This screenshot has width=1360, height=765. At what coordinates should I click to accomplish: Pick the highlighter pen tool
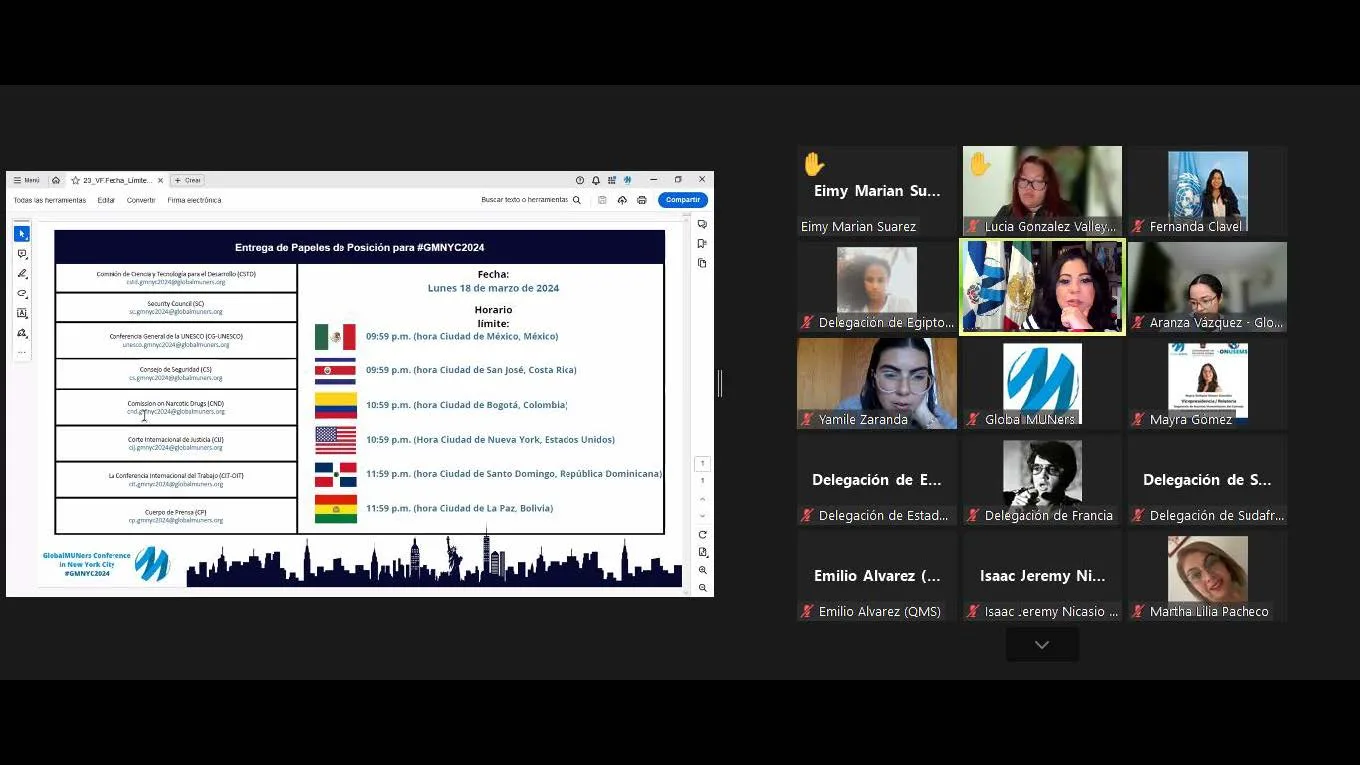pos(22,274)
